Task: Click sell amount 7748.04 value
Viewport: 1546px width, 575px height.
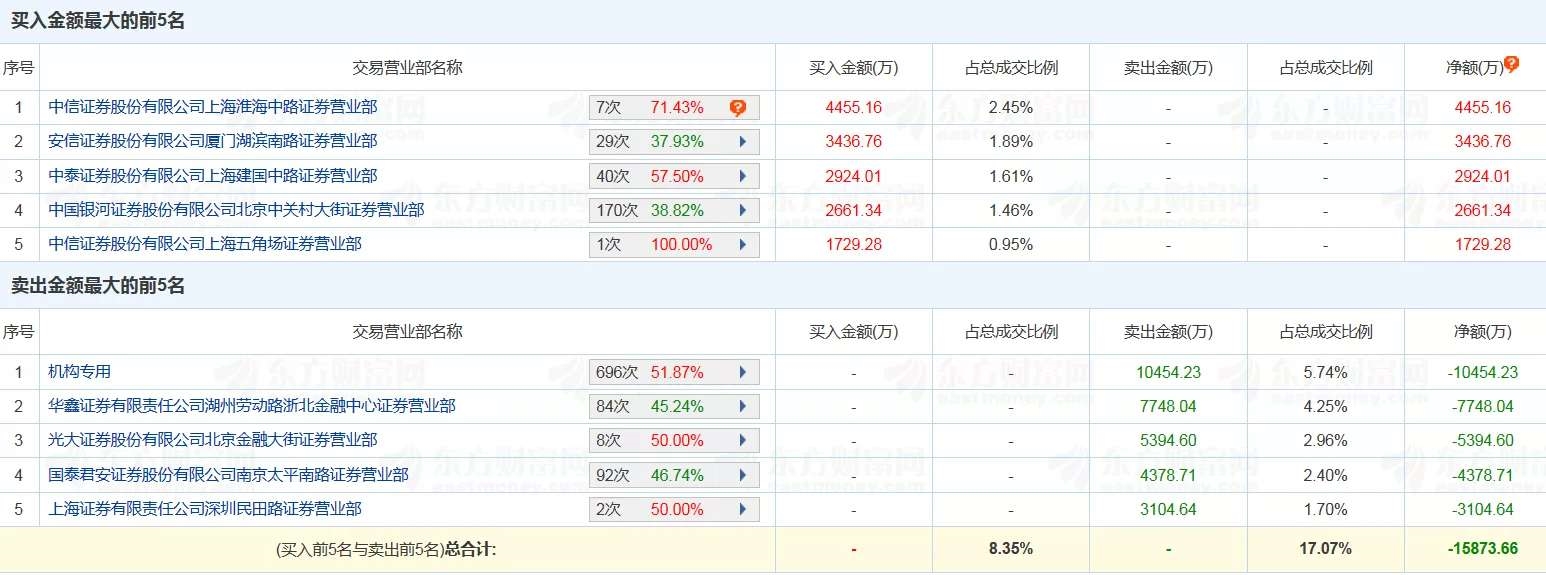Action: point(1168,406)
